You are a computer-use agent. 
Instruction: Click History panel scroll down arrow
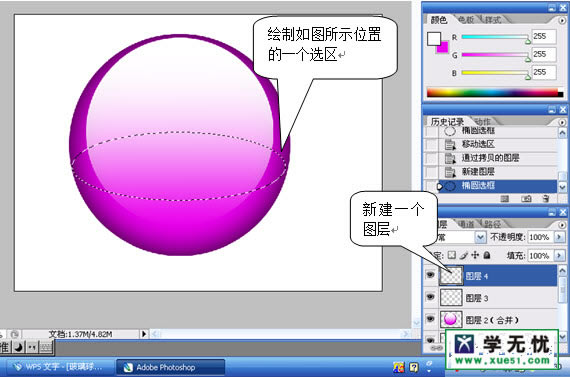562,187
